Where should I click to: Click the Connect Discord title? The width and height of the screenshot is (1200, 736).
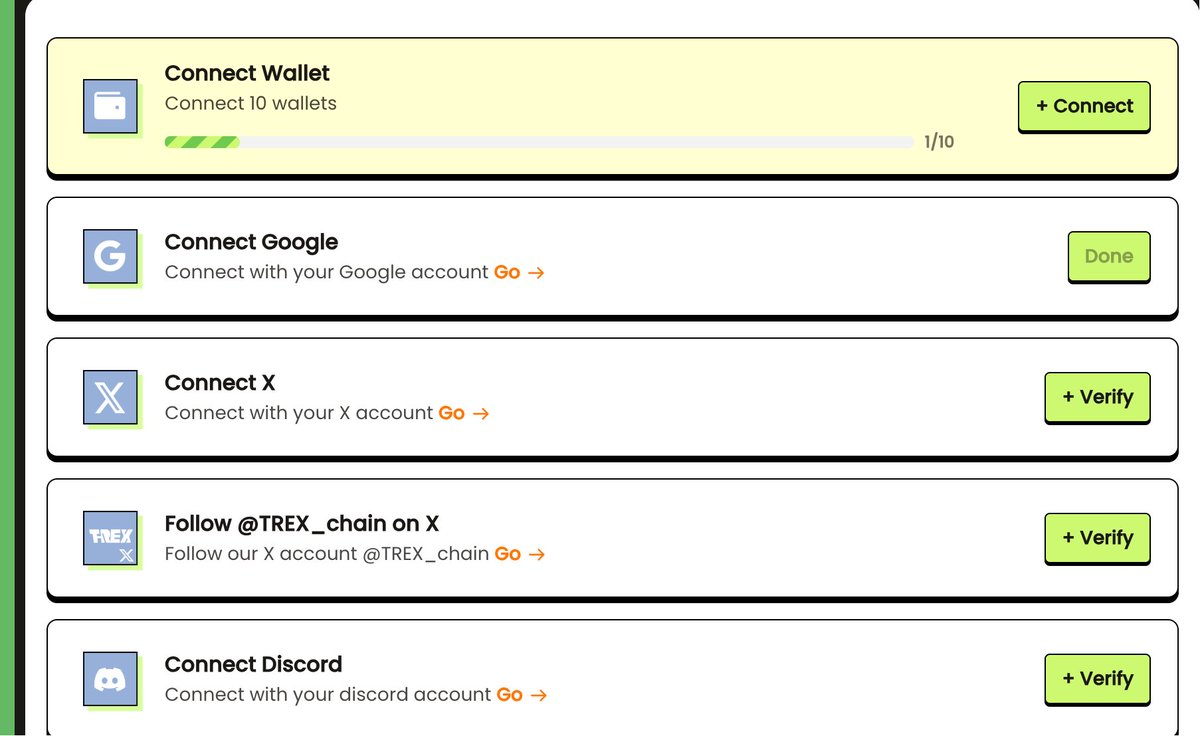pyautogui.click(x=253, y=665)
